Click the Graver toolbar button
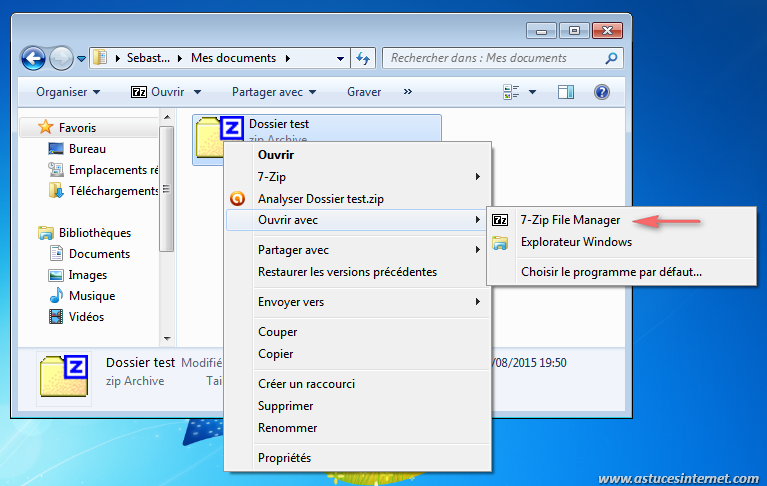This screenshot has width=767, height=486. click(364, 92)
